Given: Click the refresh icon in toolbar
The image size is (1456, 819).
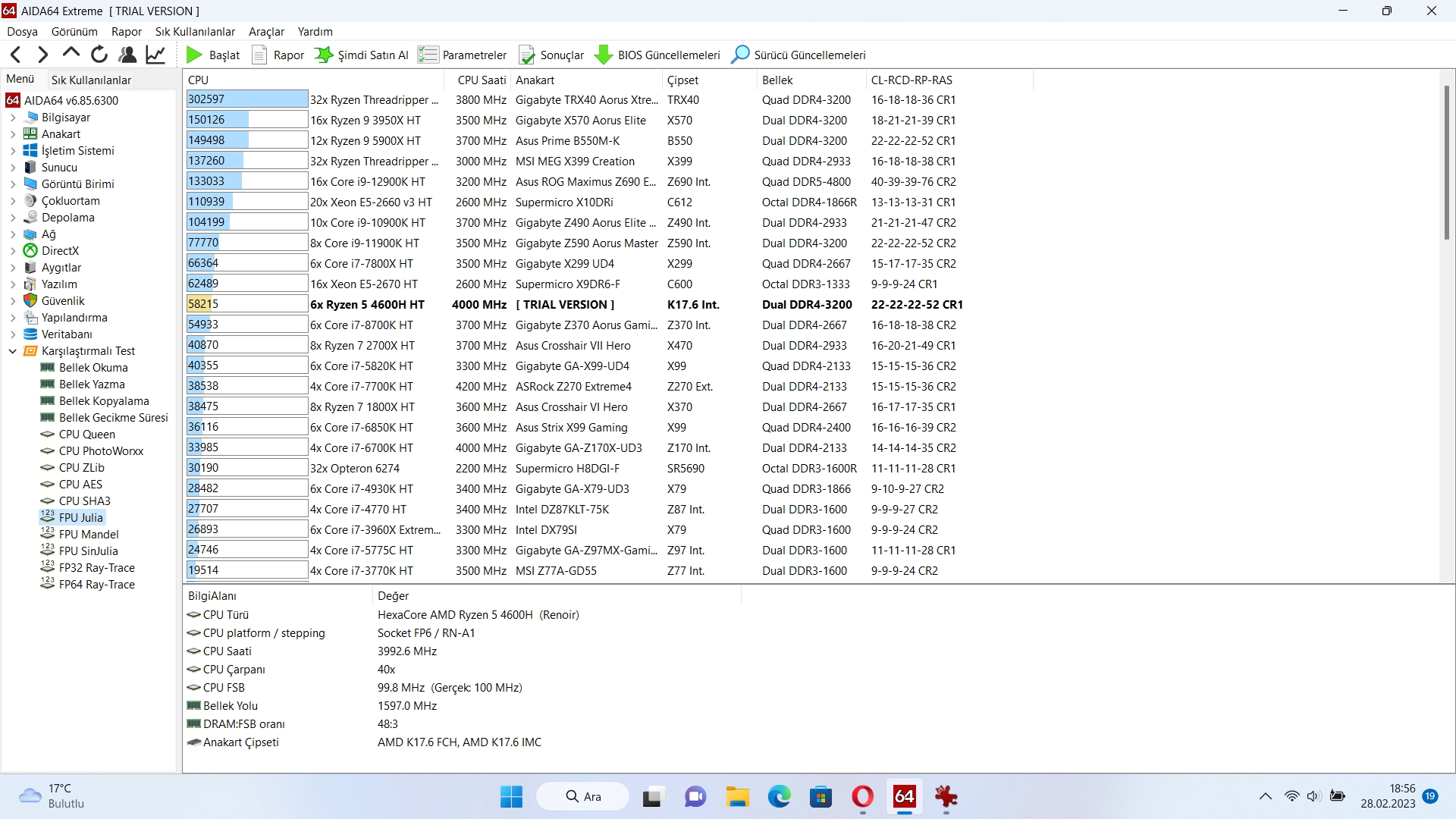Looking at the screenshot, I should click(99, 55).
